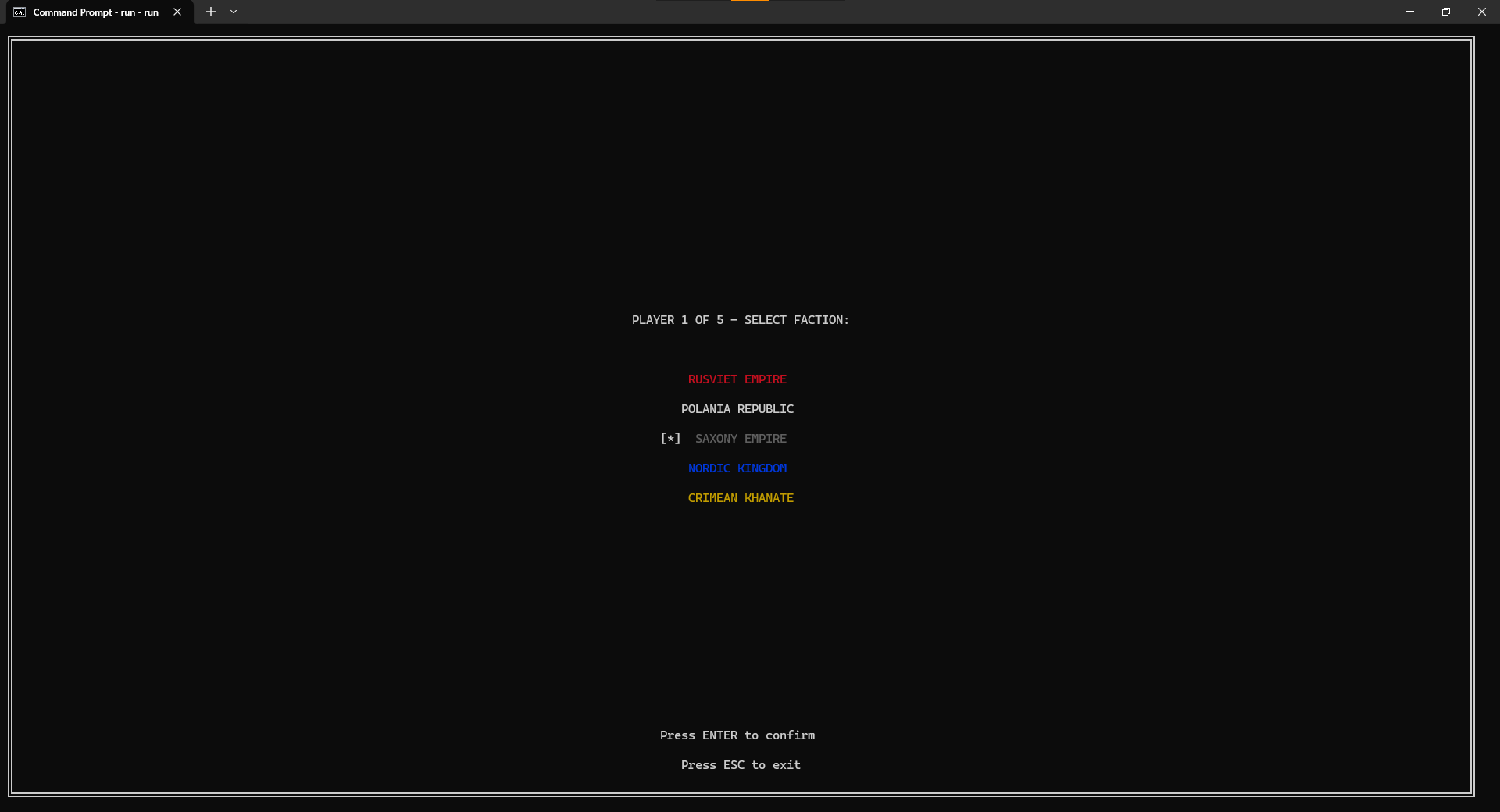Screen dimensions: 1500x812
Task: Click the 'Press ESC to exit' text
Action: coord(741,765)
